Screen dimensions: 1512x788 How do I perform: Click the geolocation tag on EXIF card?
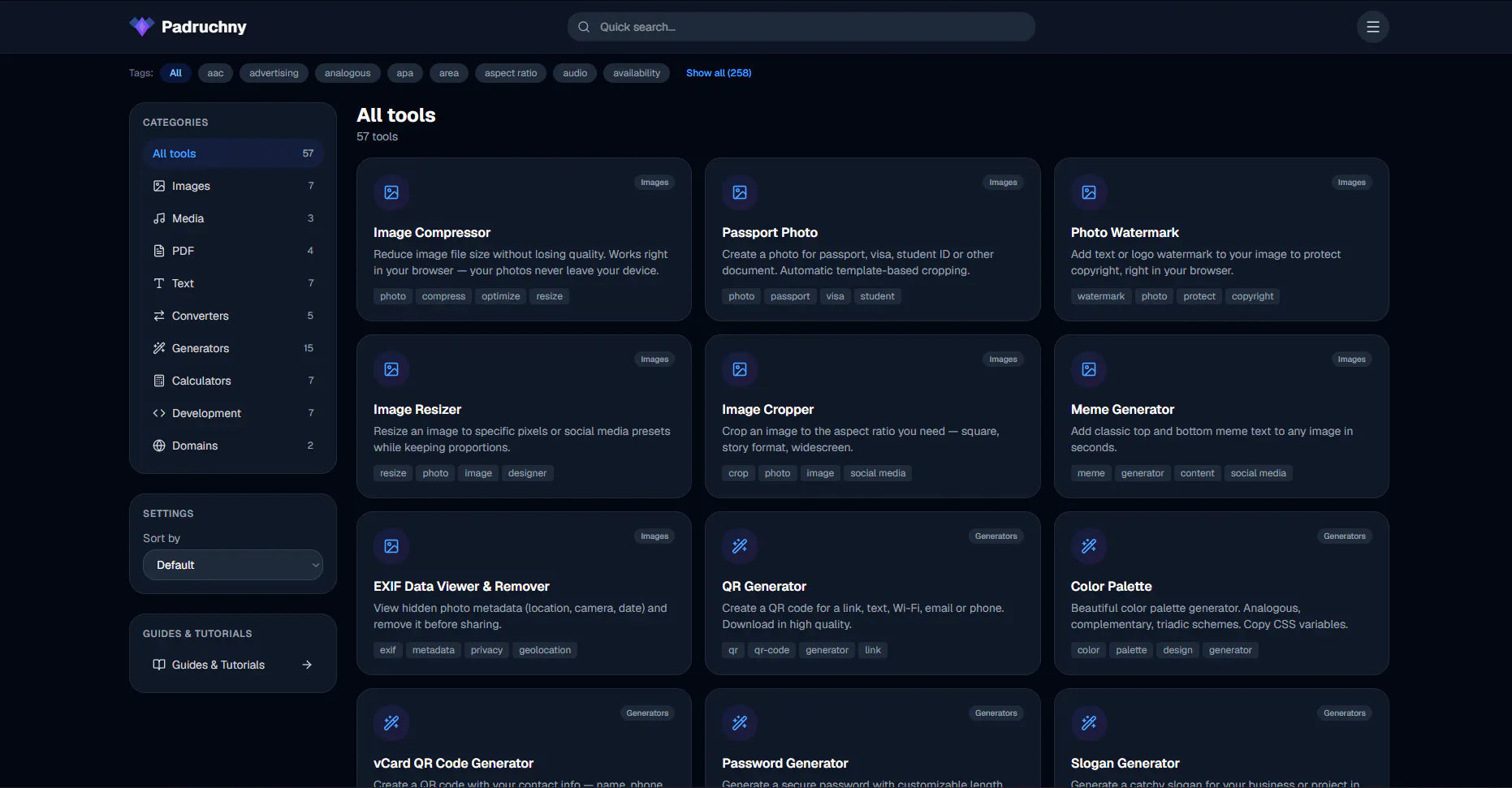pyautogui.click(x=545, y=650)
